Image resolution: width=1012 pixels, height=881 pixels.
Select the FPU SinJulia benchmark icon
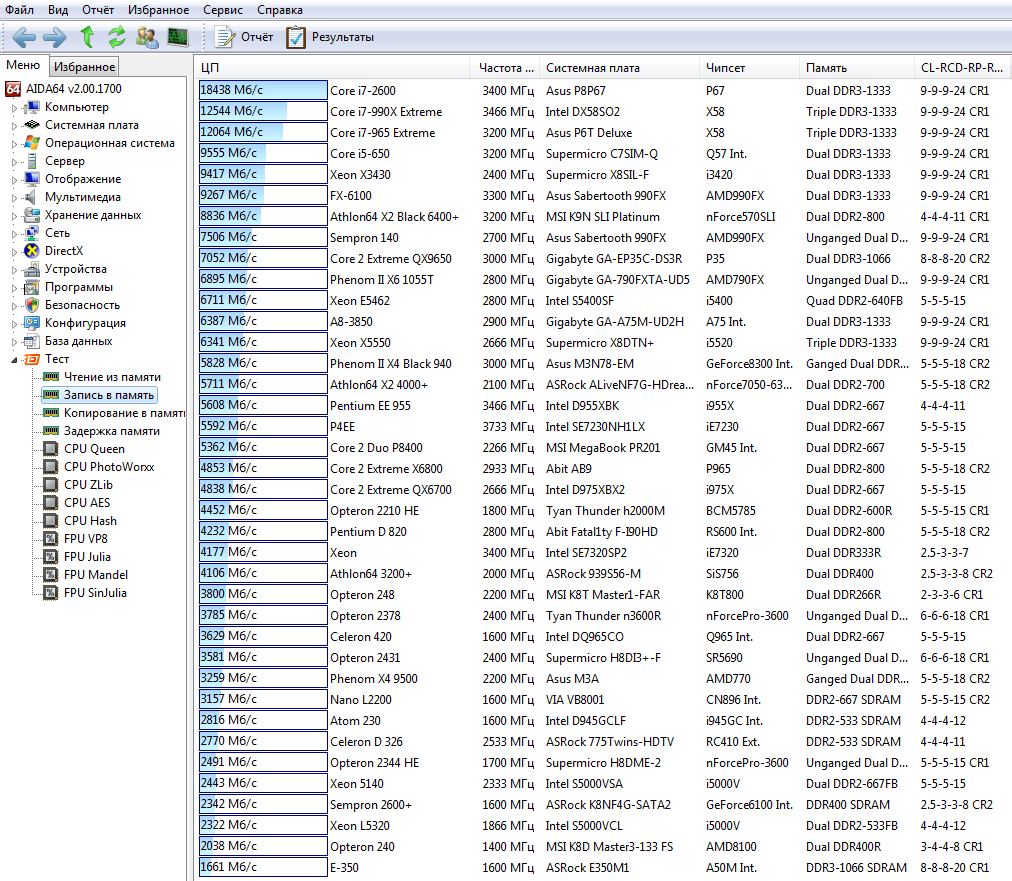(50, 592)
